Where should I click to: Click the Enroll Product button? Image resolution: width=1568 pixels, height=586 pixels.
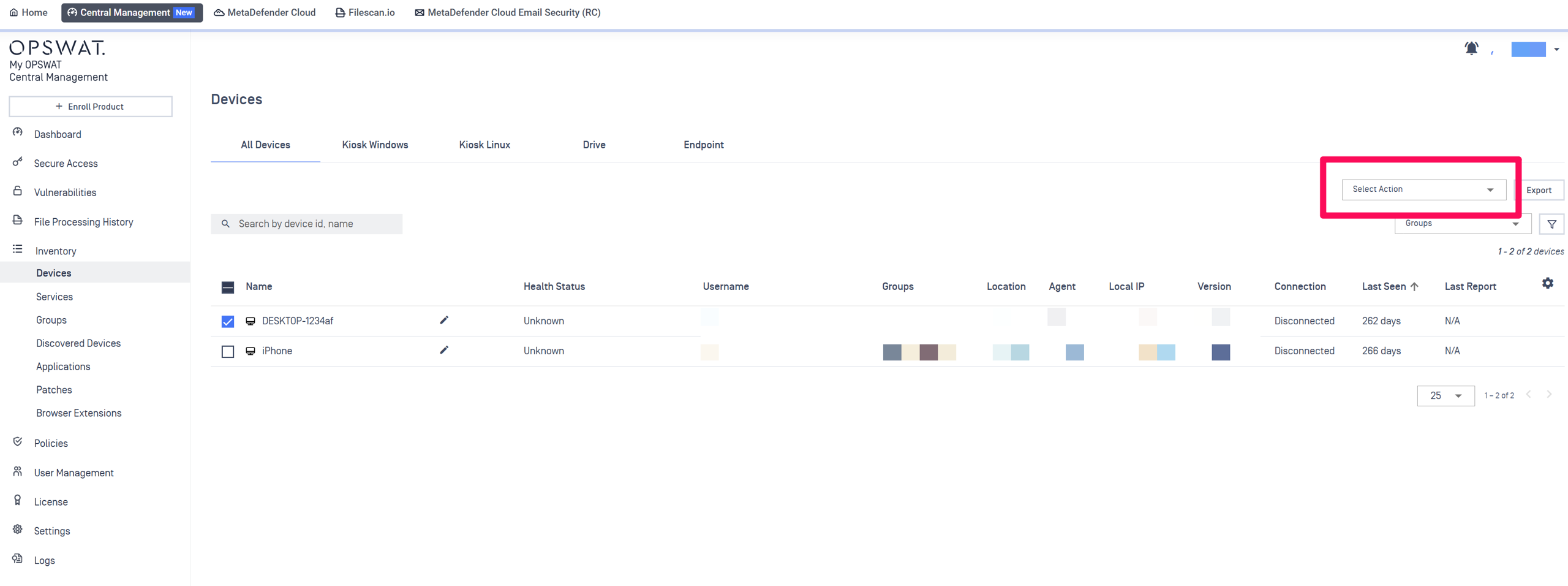click(91, 107)
